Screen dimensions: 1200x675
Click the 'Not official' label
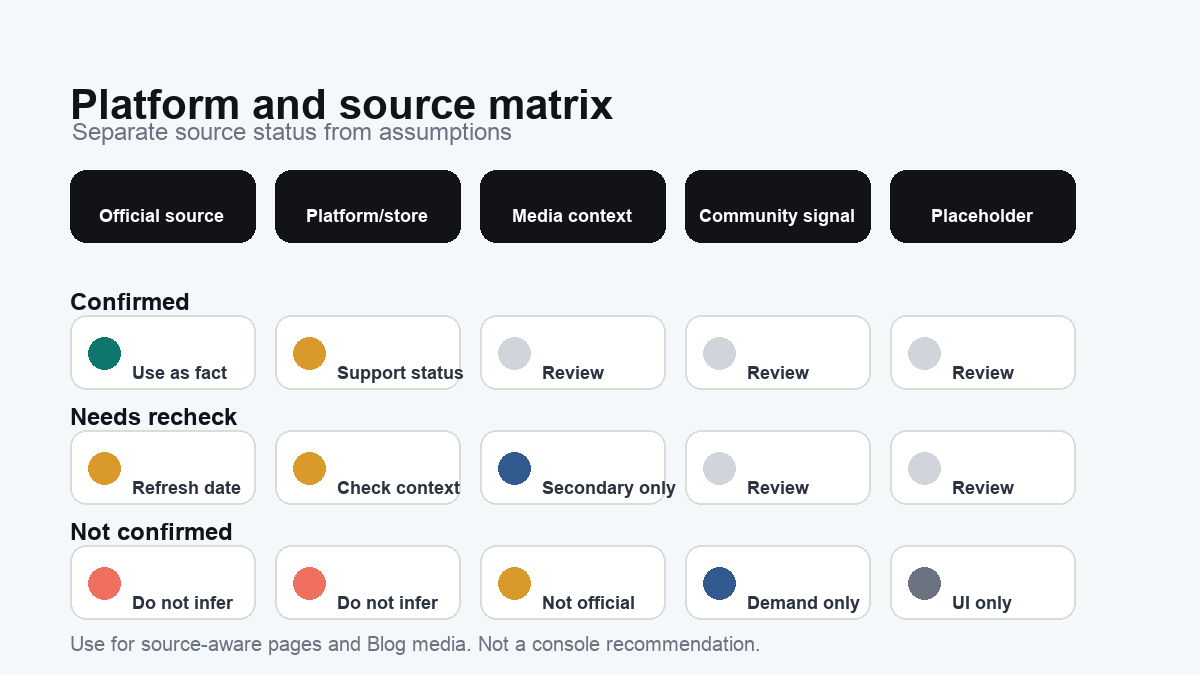tap(589, 603)
